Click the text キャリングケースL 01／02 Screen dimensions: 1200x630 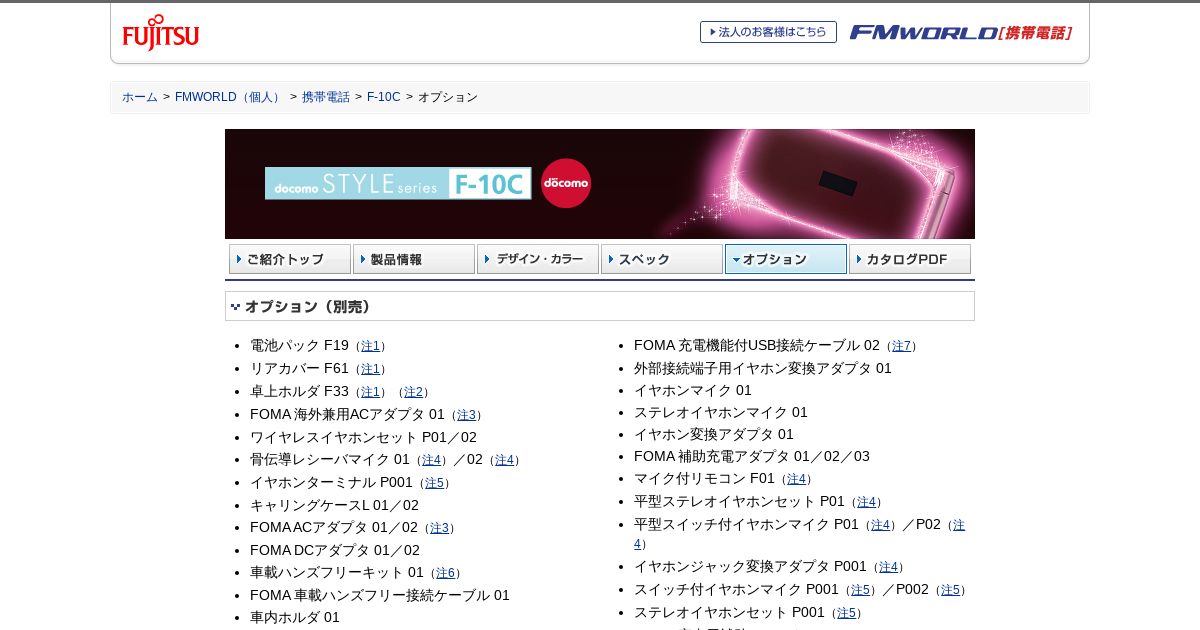(334, 505)
